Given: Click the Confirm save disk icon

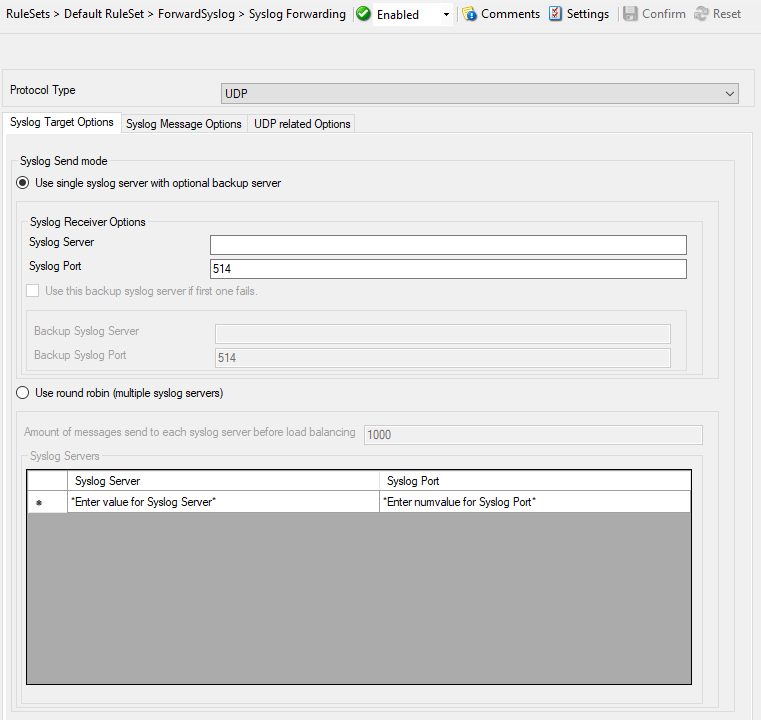Looking at the screenshot, I should [x=630, y=14].
